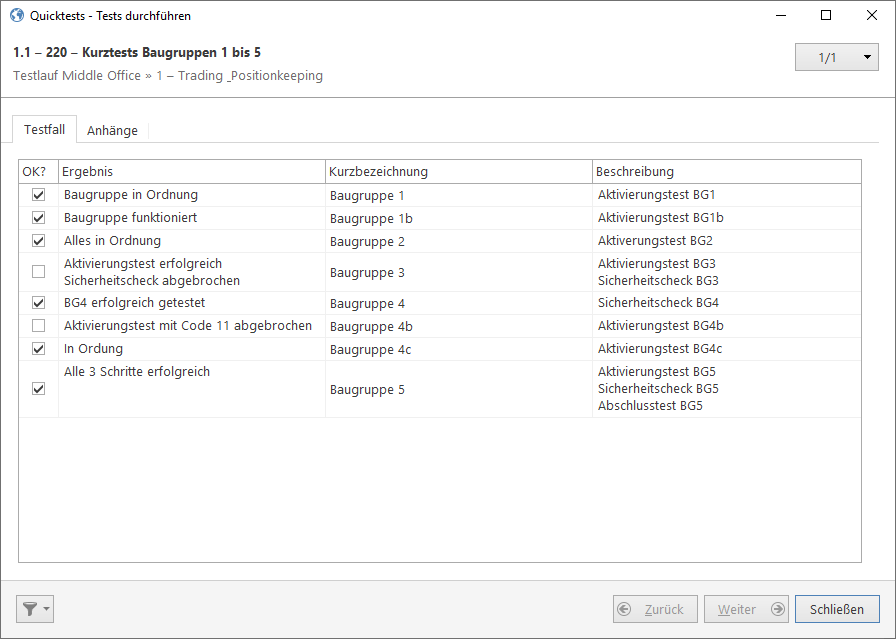Click the filter funnel icon

[x=30, y=609]
